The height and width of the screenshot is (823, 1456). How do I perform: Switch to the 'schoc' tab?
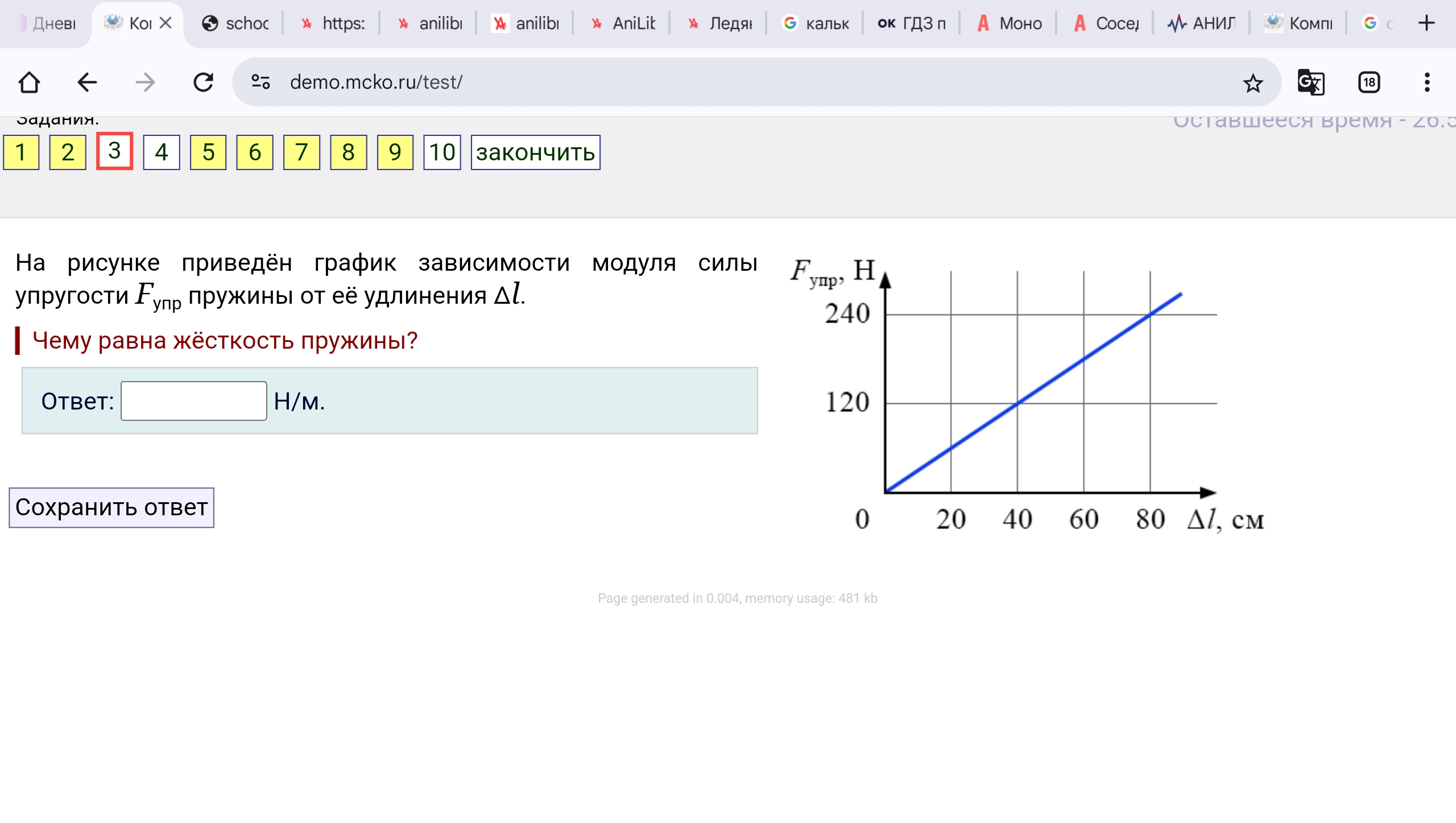coord(234,23)
